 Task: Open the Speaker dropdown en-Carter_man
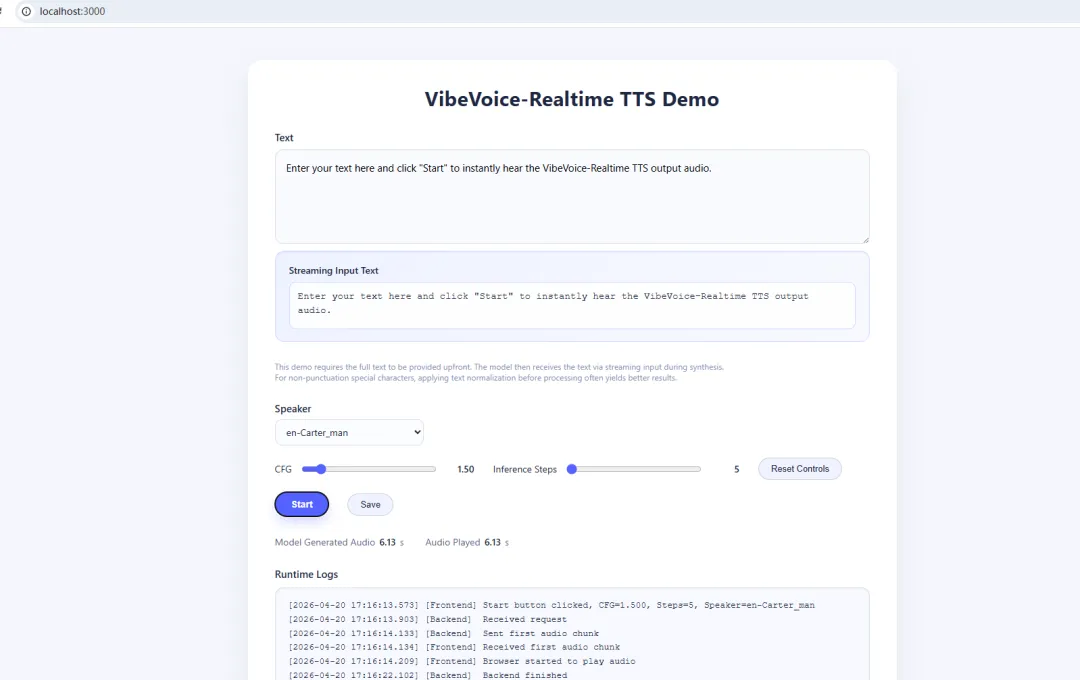click(x=349, y=433)
